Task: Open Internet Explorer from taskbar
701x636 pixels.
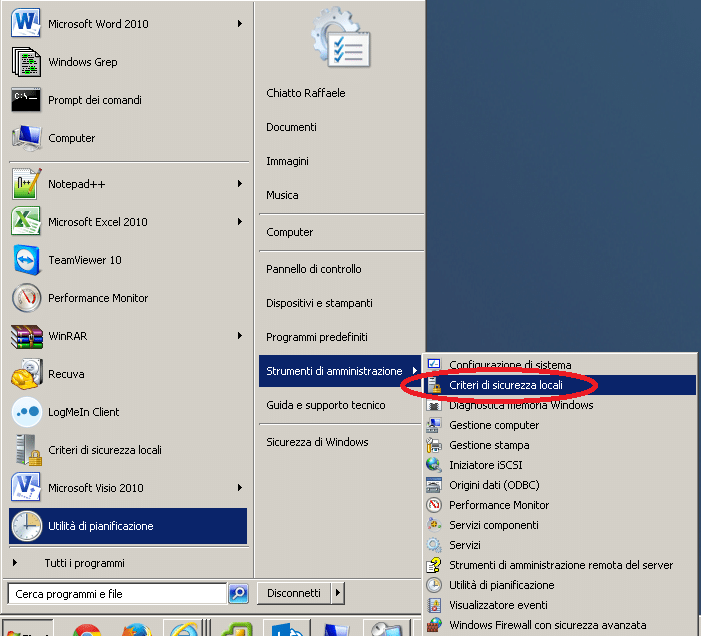Action: click(184, 629)
